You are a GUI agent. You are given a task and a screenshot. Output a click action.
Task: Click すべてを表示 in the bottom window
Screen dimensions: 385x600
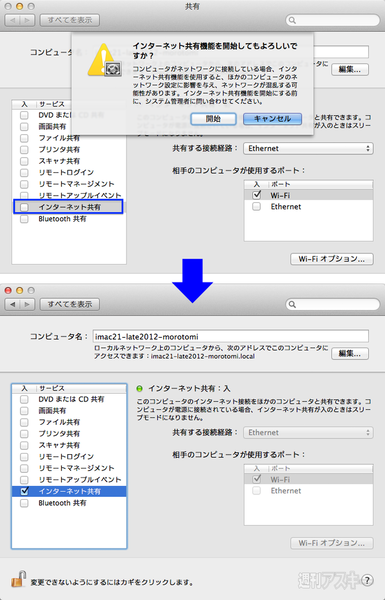coord(70,304)
